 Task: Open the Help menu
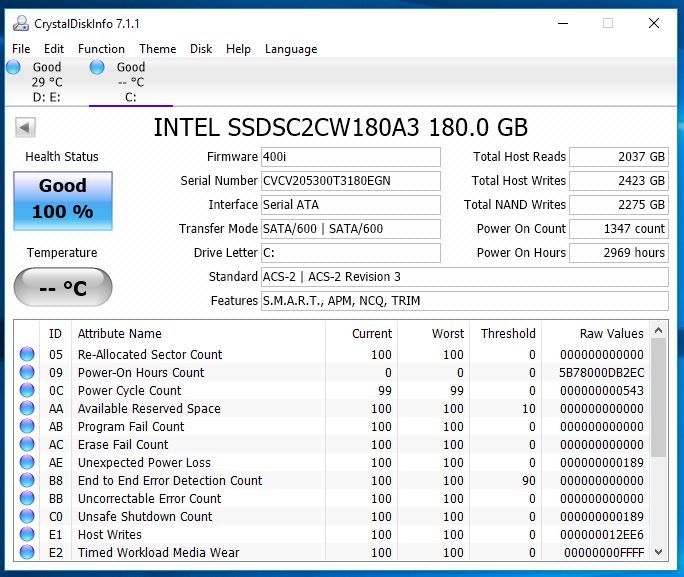coord(238,49)
